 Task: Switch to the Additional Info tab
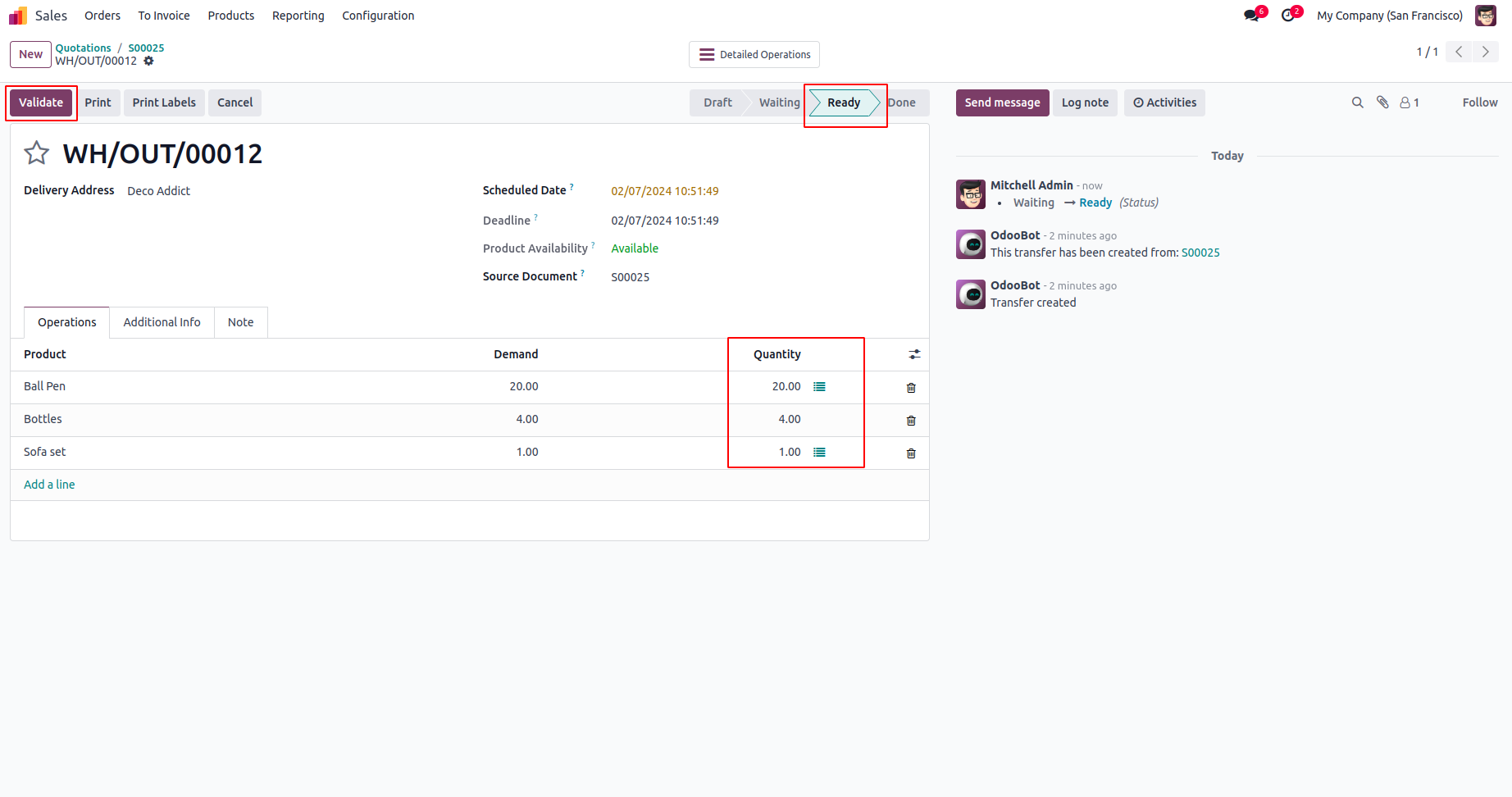[x=162, y=322]
